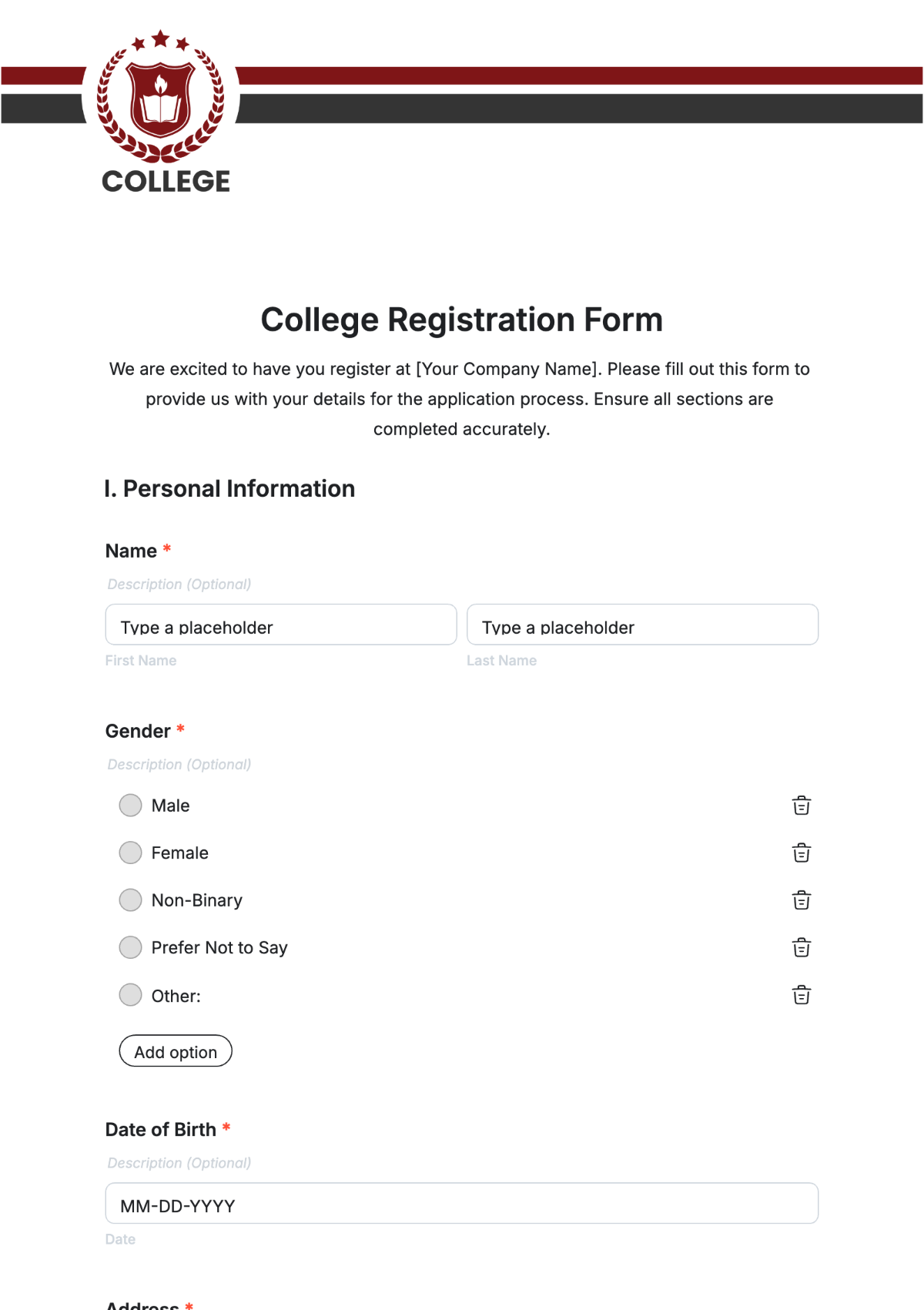The image size is (924, 1310).
Task: Select the Non-Binary radio button
Action: click(x=130, y=900)
